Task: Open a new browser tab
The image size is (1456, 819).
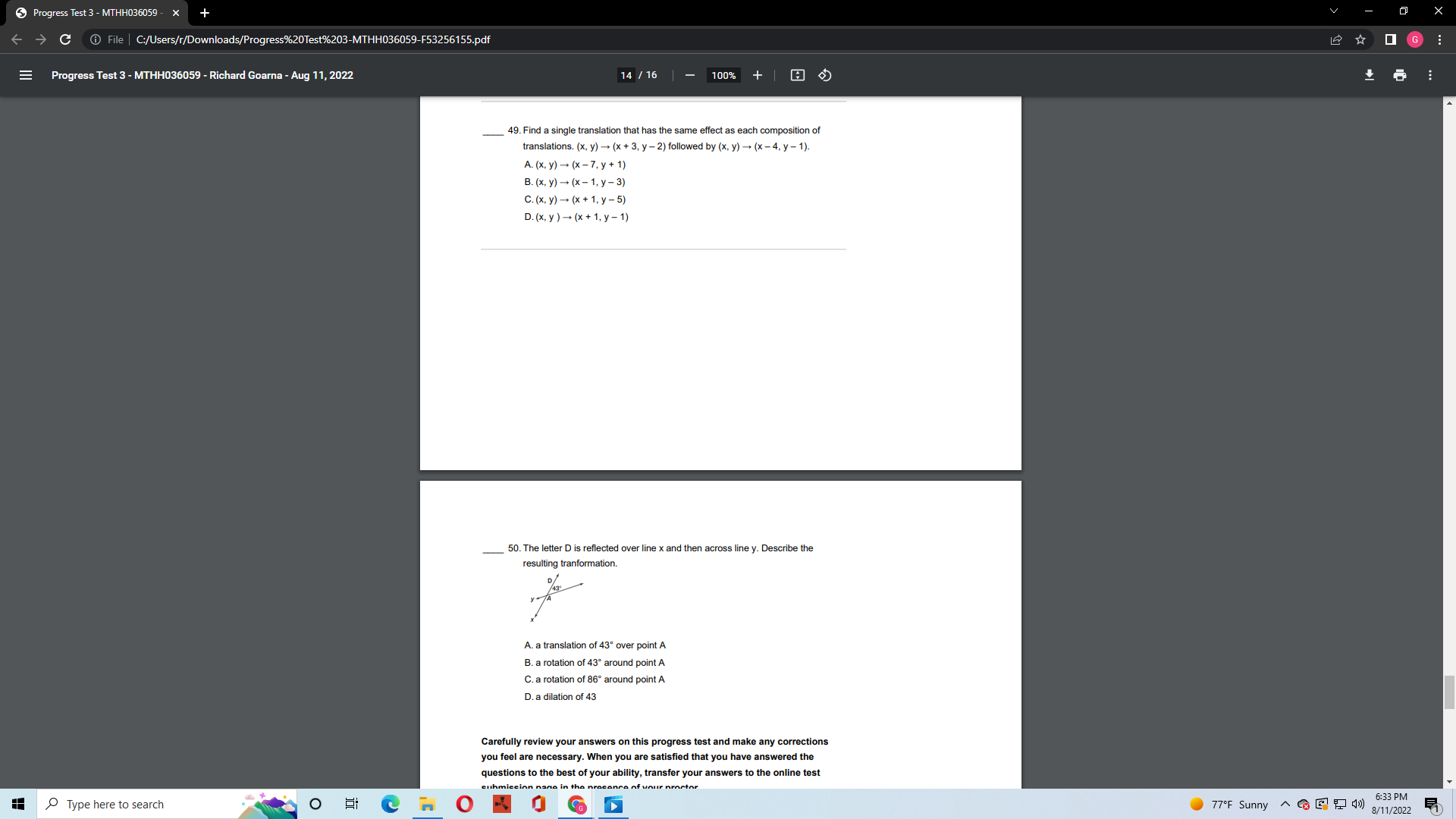Action: 205,12
